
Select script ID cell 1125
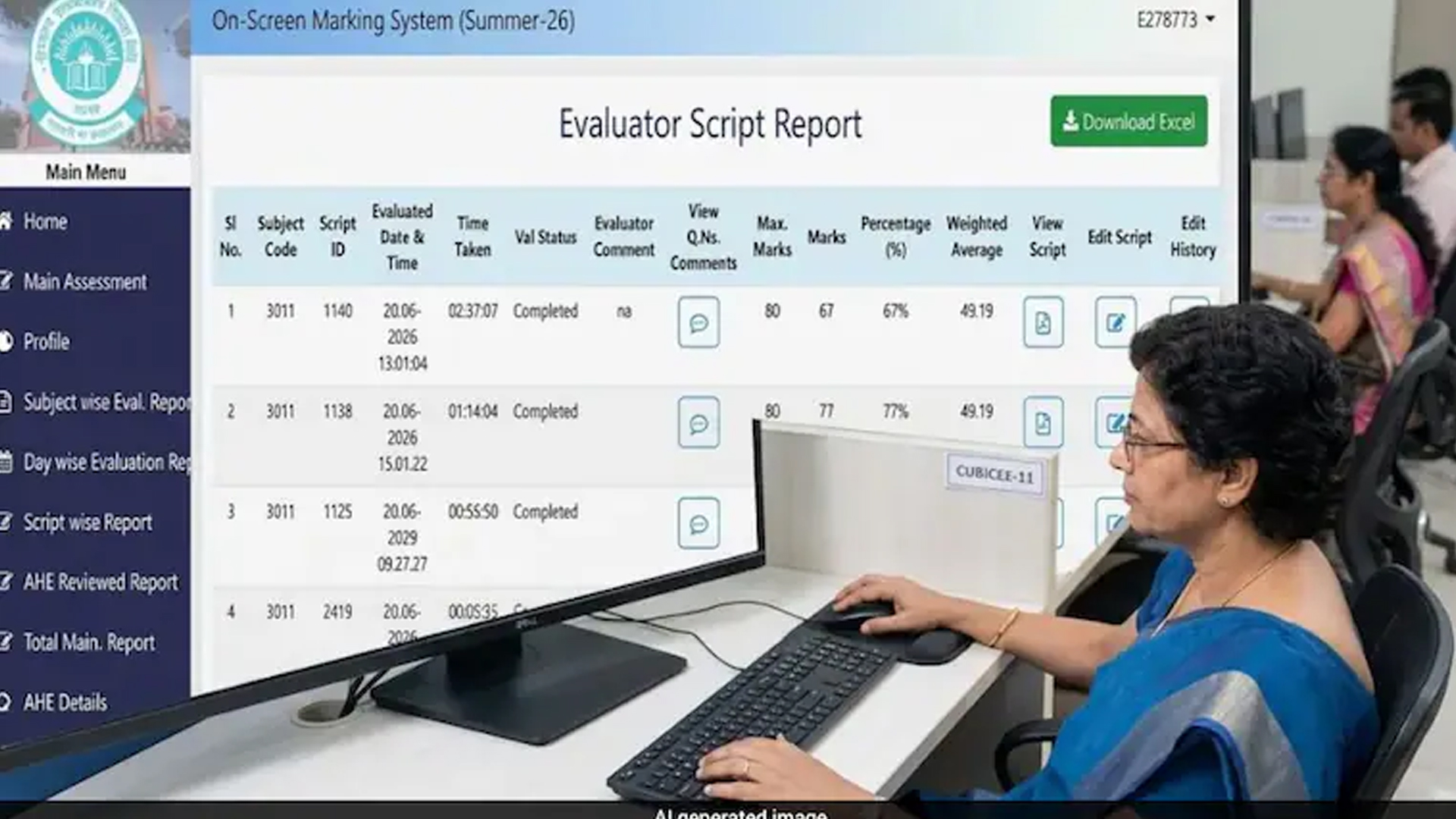[337, 512]
